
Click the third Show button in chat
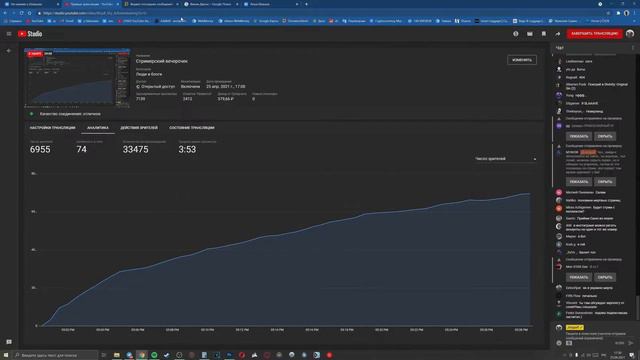click(579, 277)
